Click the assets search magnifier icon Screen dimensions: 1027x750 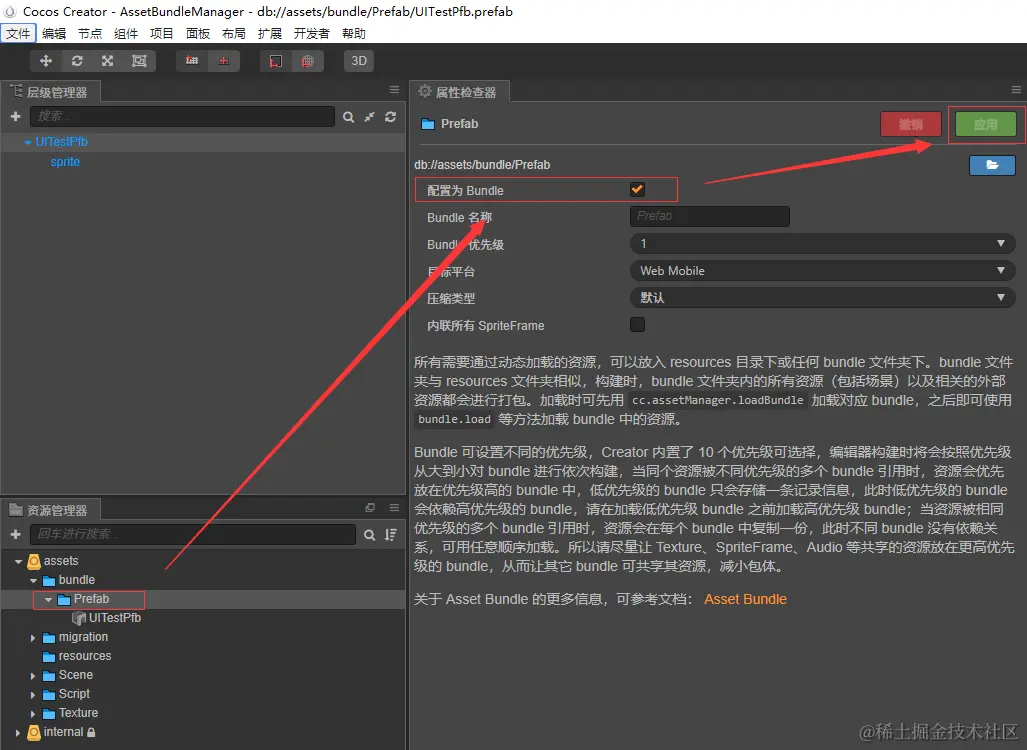[369, 535]
